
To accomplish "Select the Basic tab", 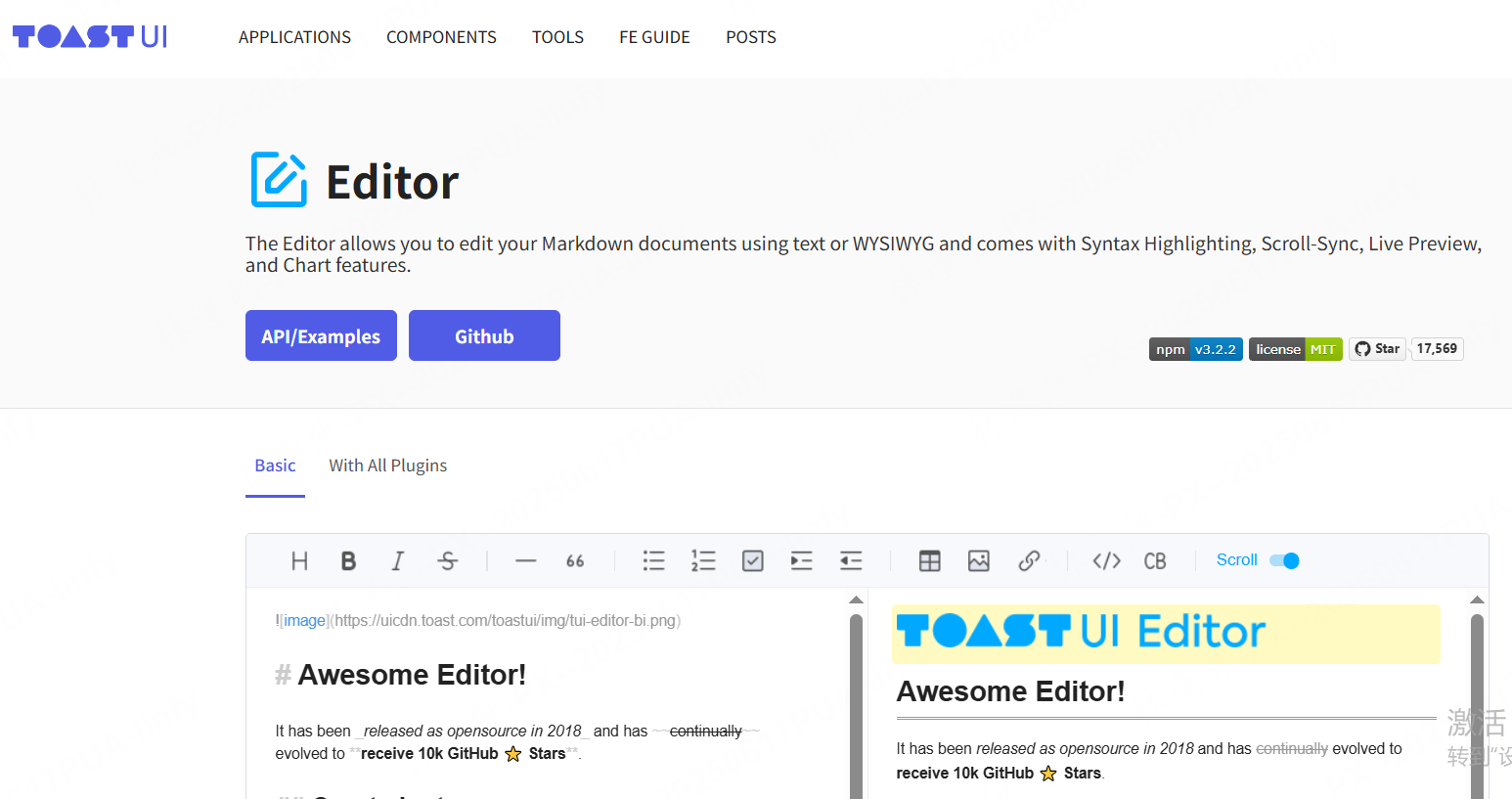I will point(275,466).
